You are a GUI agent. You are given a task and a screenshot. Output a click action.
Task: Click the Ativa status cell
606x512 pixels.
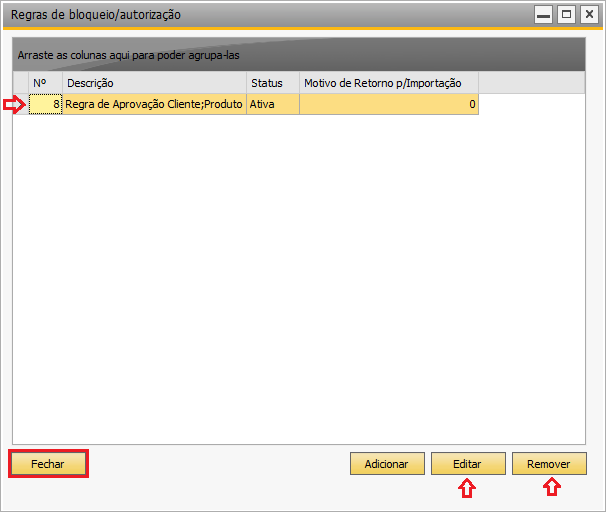click(x=273, y=104)
